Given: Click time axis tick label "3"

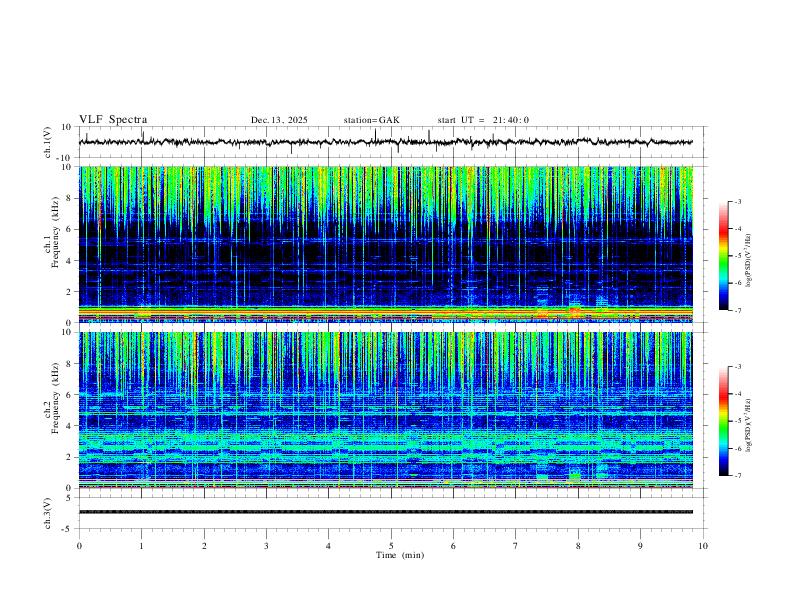Looking at the screenshot, I should (x=266, y=546).
